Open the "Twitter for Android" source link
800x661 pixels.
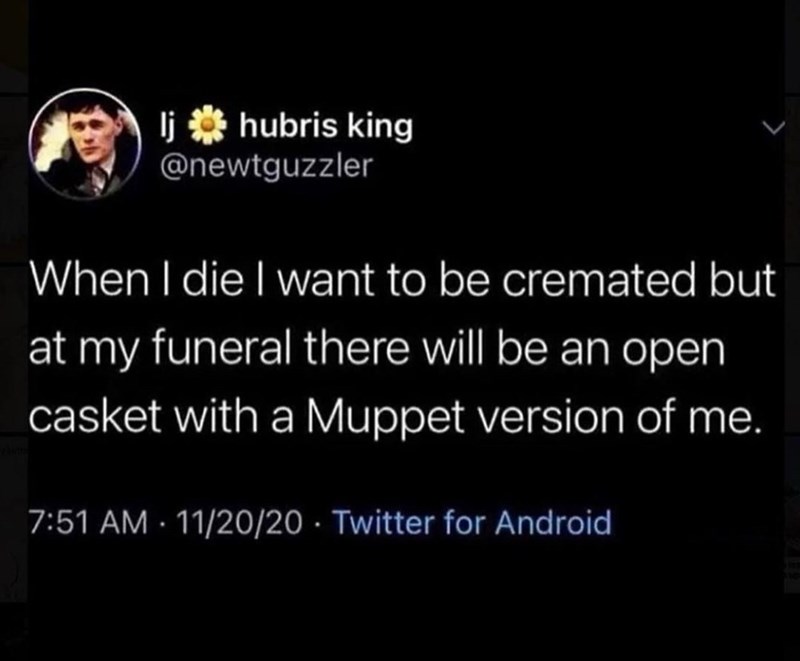pyautogui.click(x=468, y=522)
